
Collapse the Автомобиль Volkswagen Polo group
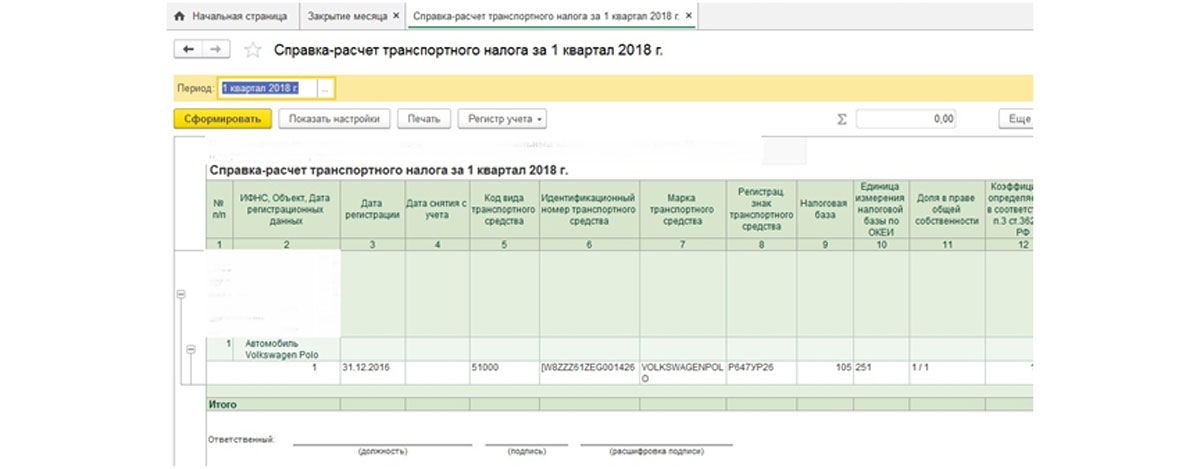190,349
